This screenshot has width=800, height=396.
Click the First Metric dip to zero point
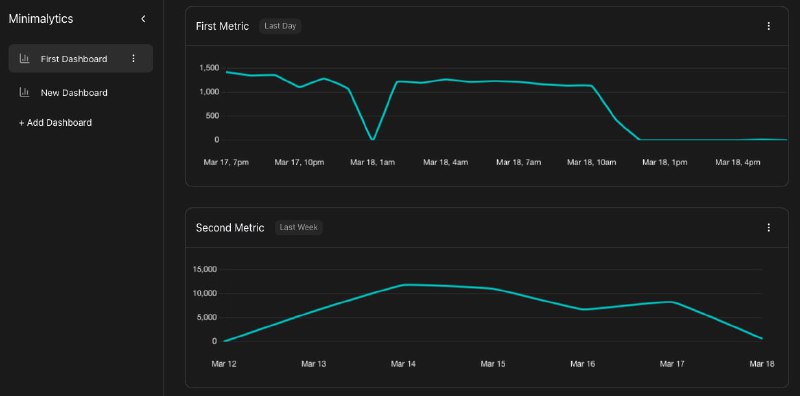coord(373,139)
